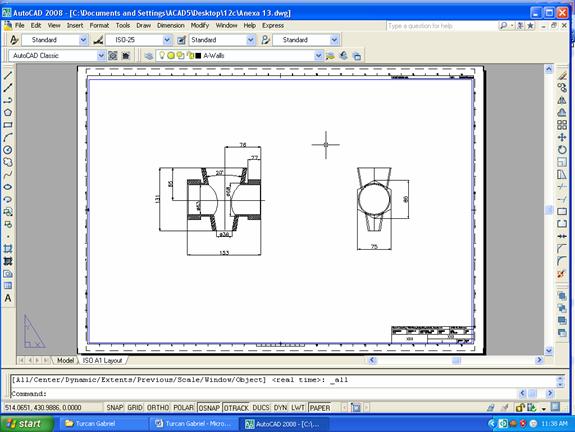
Task: Select the Spline drawing tool
Action: tap(8, 175)
